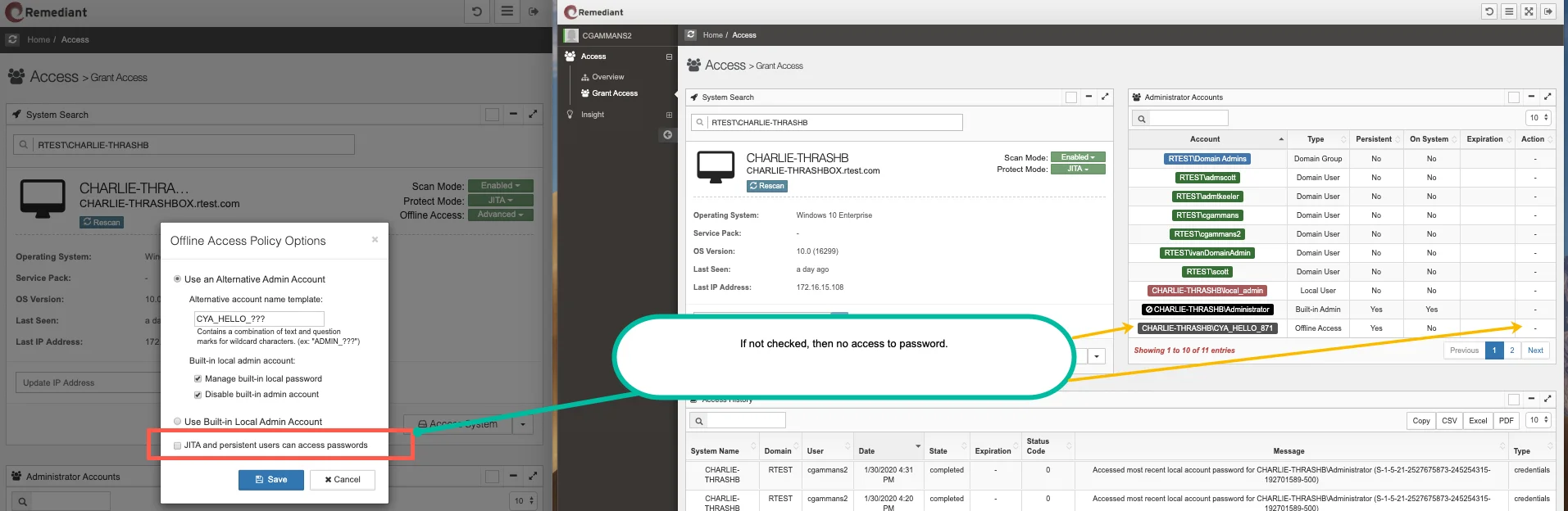1568x511 pixels.
Task: Maximize Administrator Accounts panel in right window
Action: coord(1548,97)
